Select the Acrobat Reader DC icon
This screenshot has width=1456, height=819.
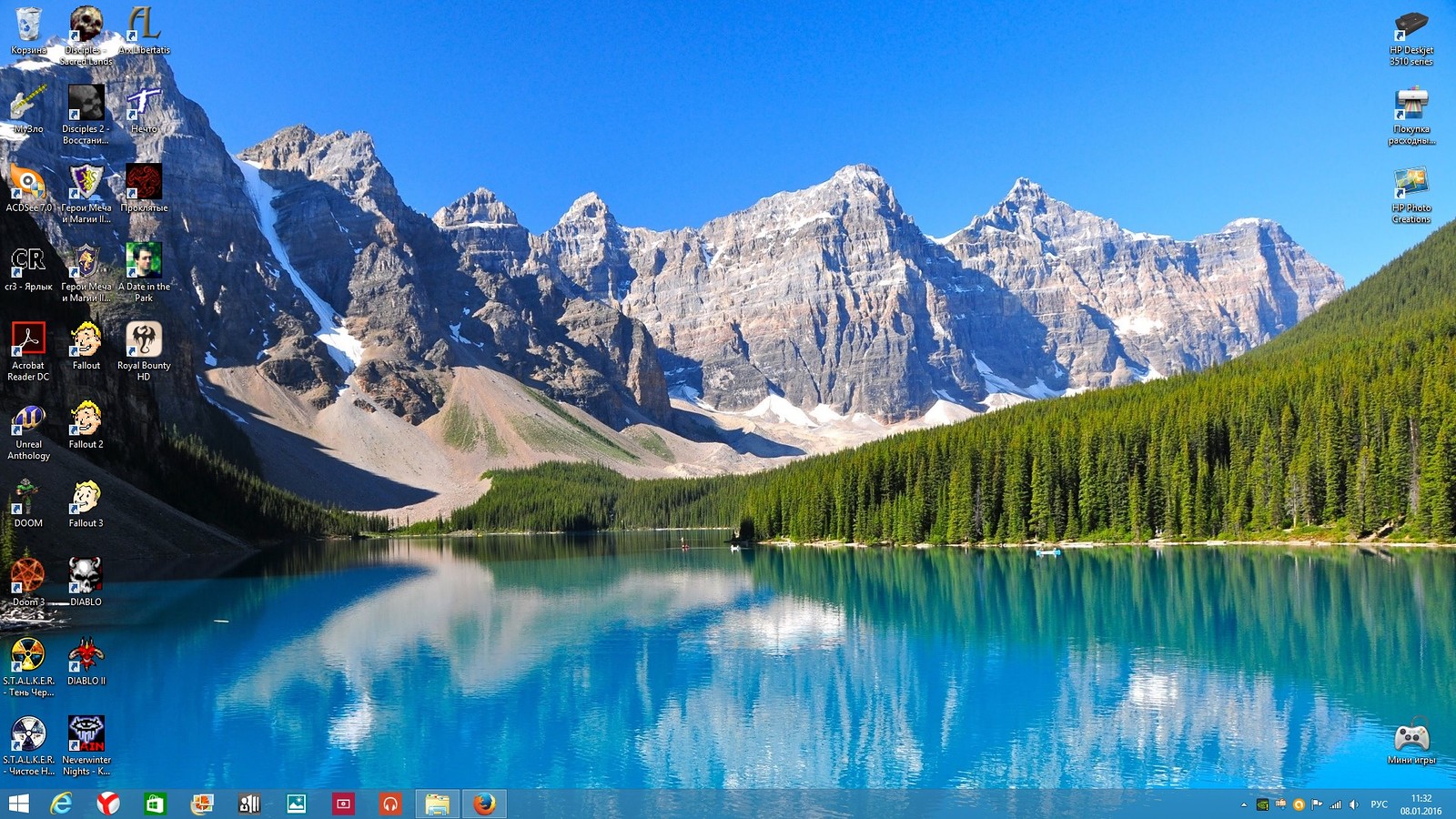click(28, 352)
